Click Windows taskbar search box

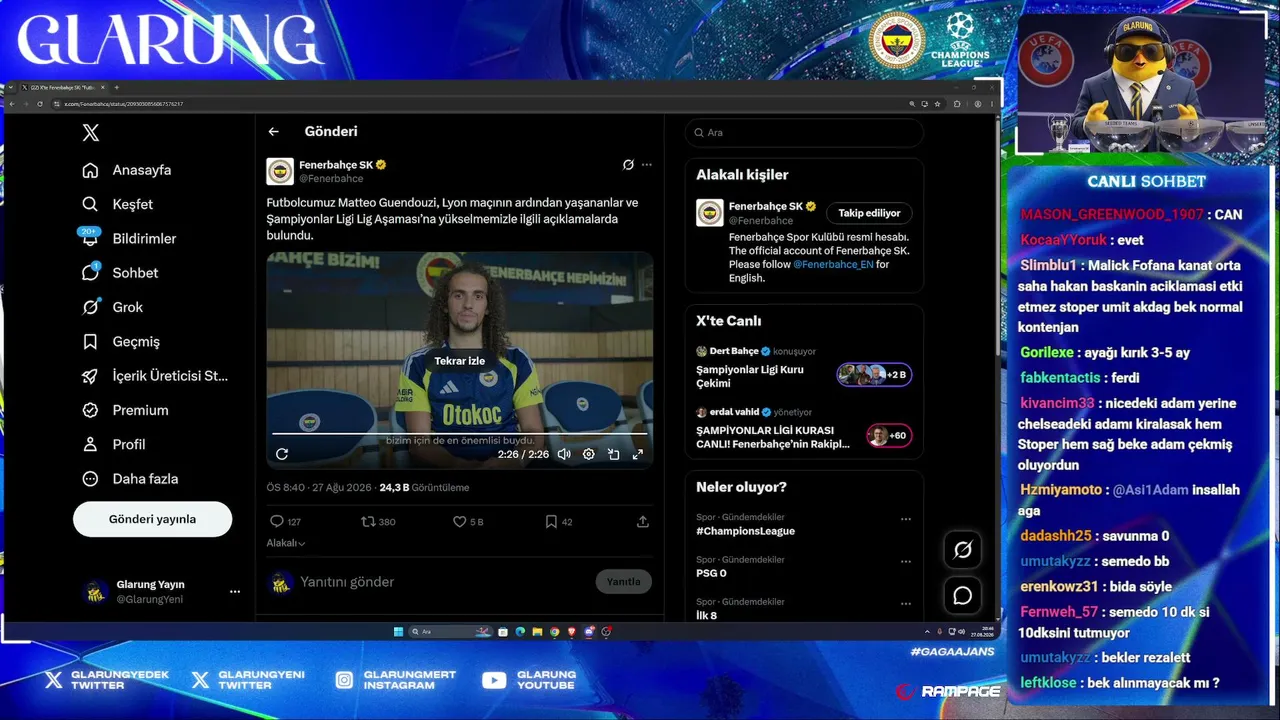[x=452, y=632]
